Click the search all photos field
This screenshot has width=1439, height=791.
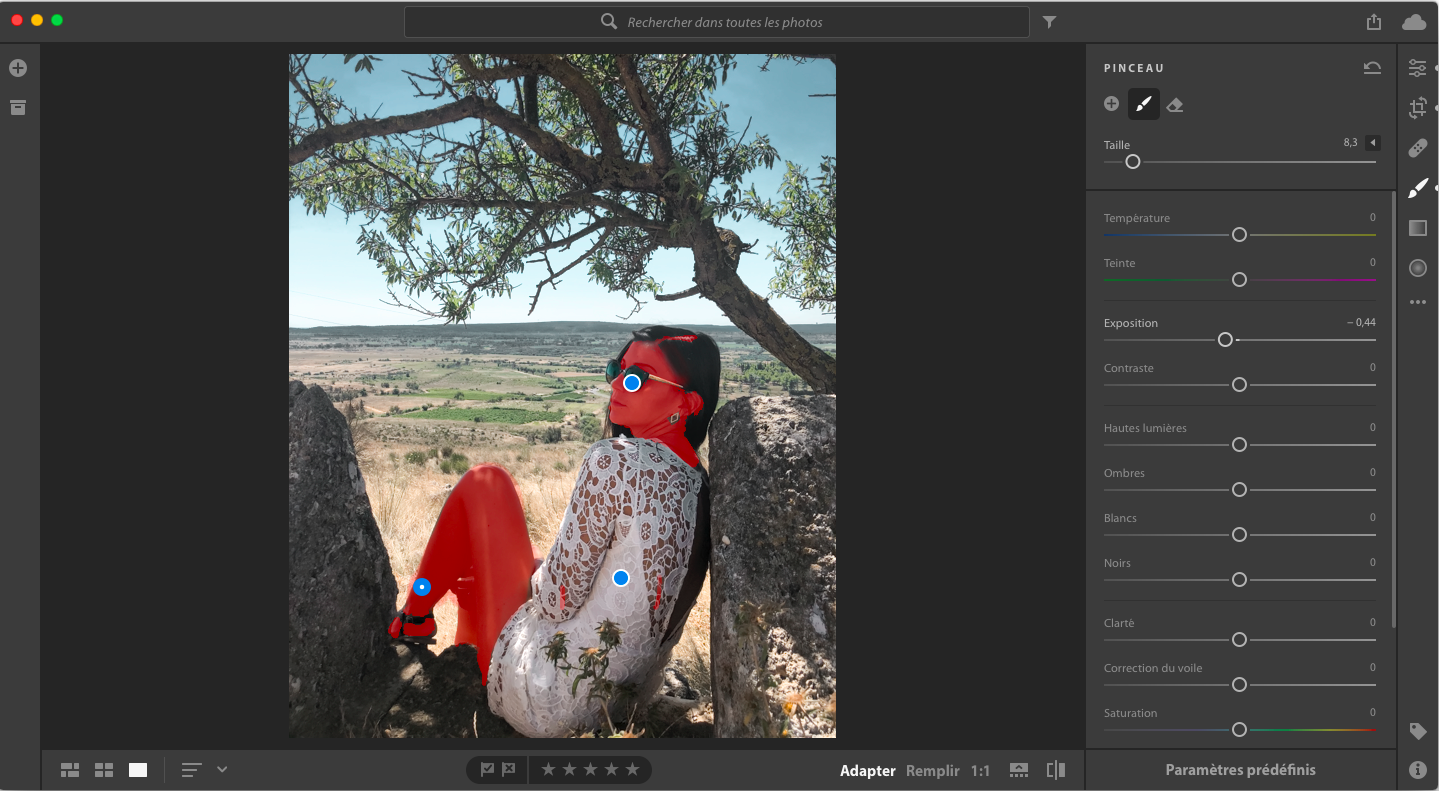[716, 22]
